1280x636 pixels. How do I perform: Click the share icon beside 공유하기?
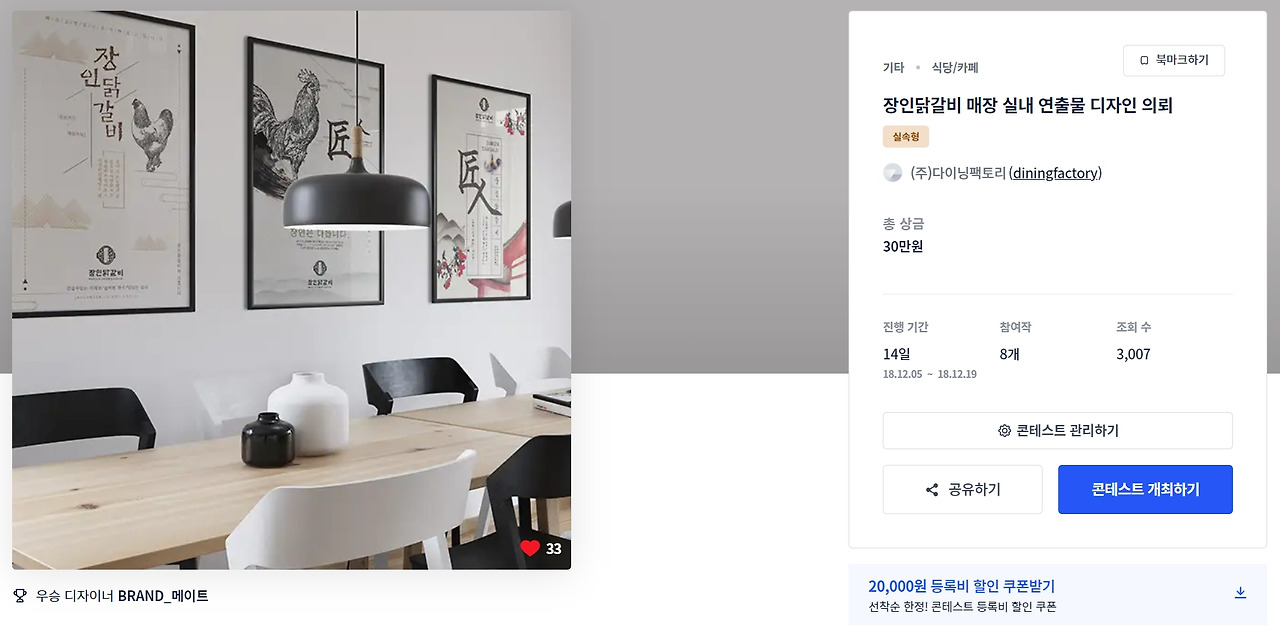tap(932, 490)
